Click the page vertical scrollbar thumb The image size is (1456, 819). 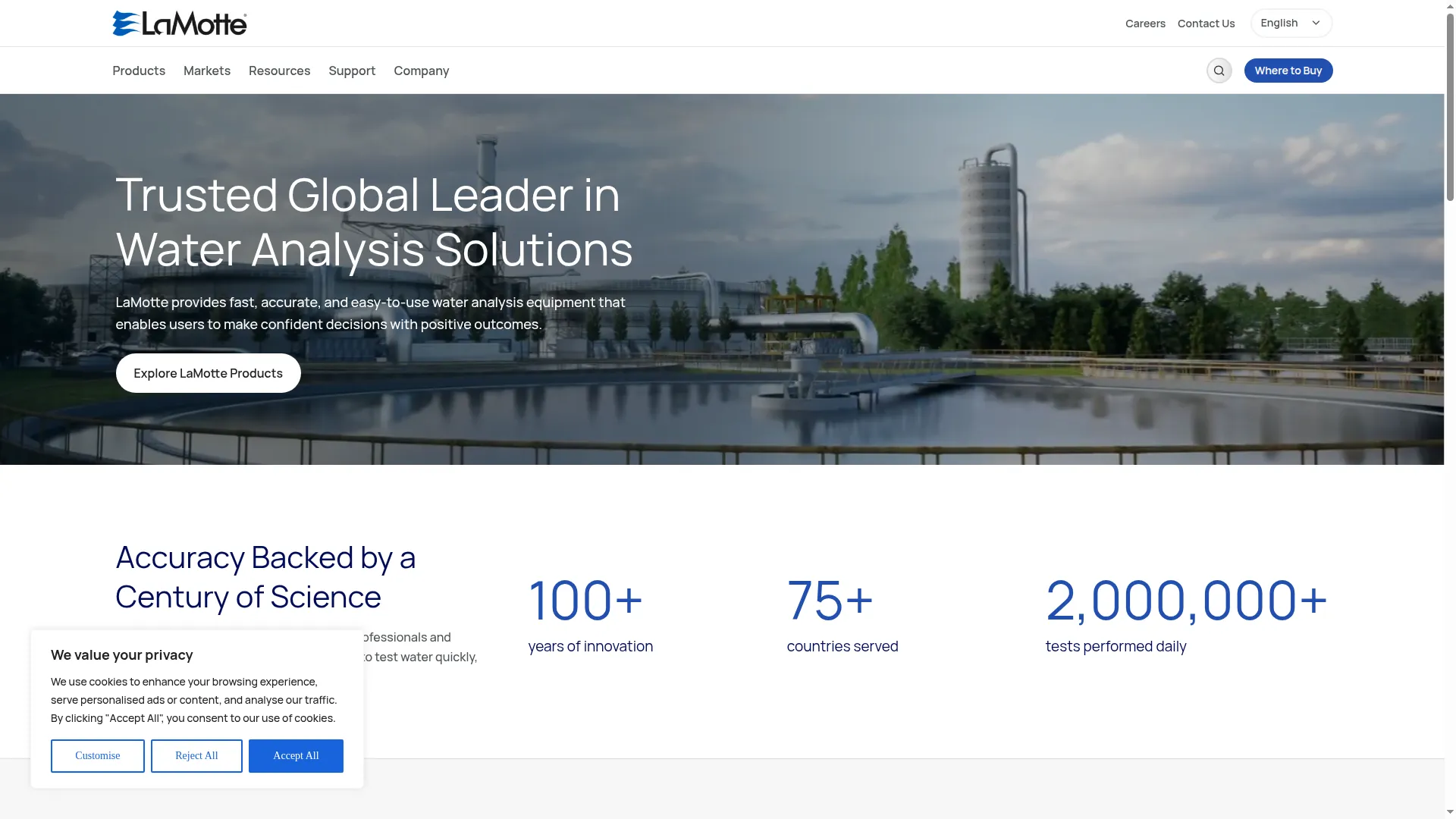pos(1450,106)
